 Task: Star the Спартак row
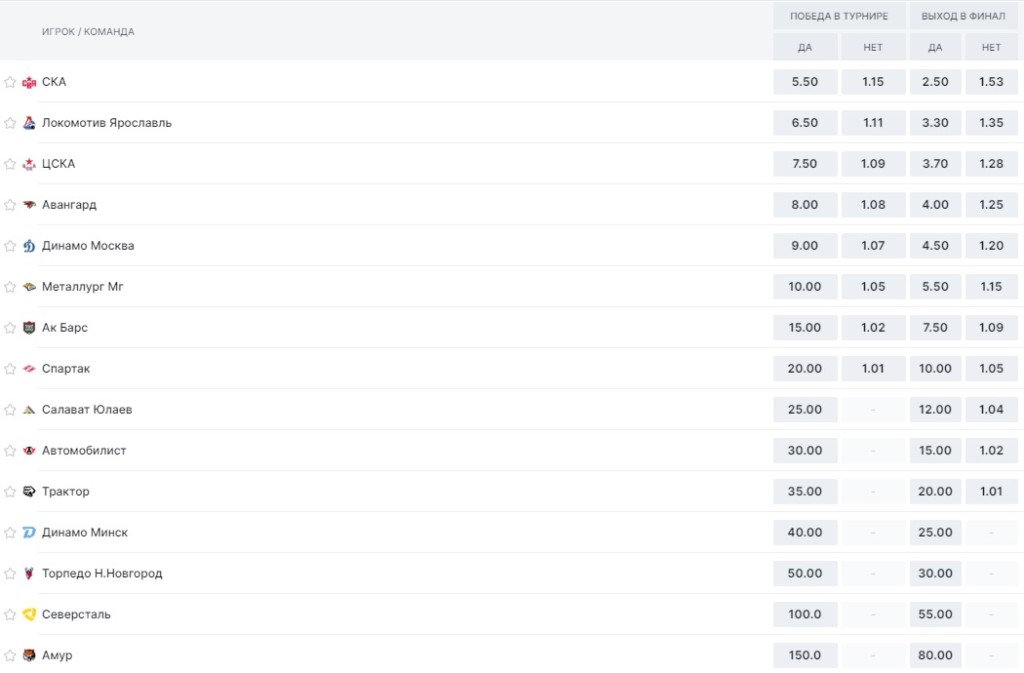10,369
